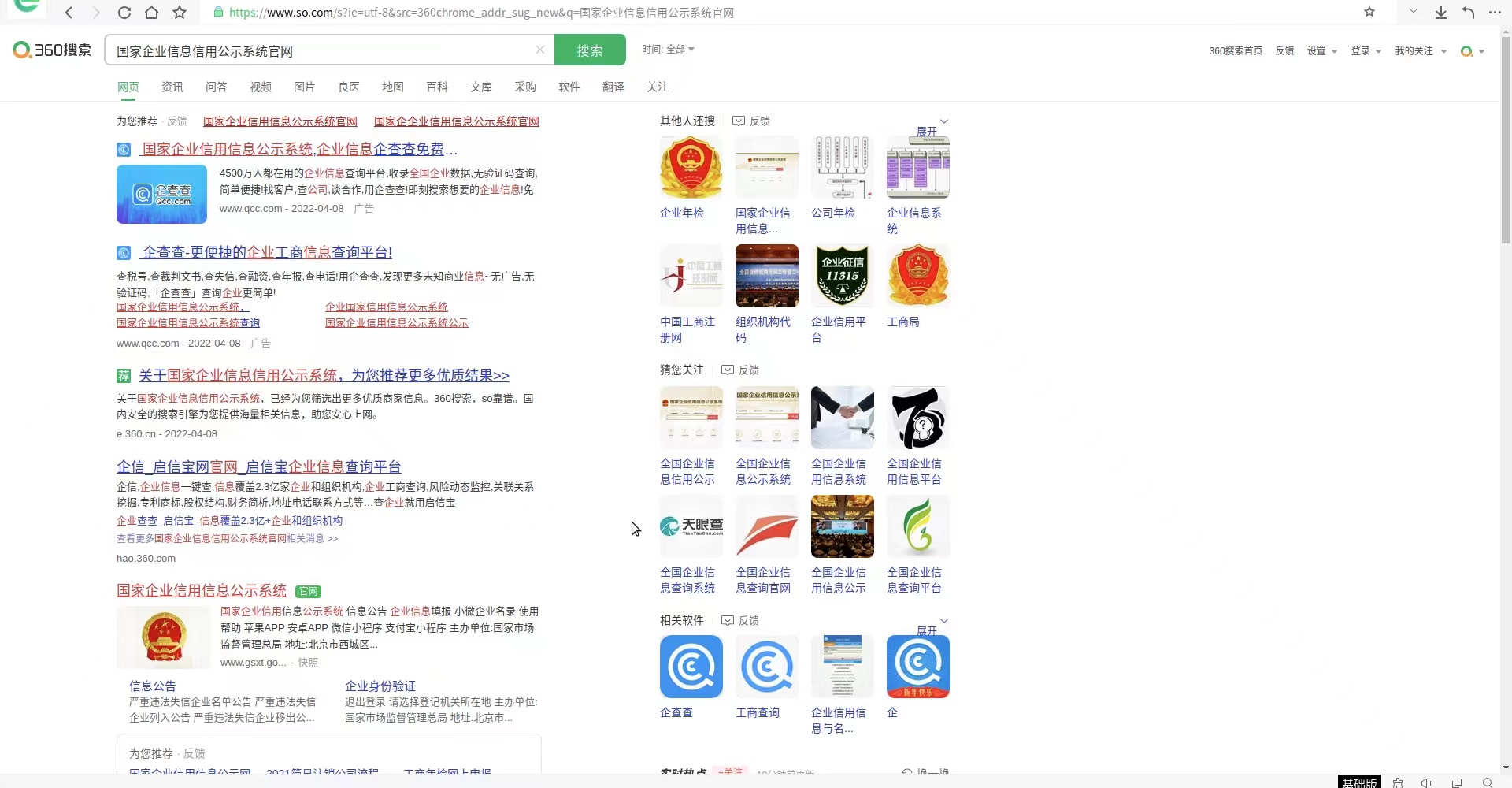Click the 360搜索 logo
Image resolution: width=1512 pixels, height=788 pixels.
click(x=52, y=50)
